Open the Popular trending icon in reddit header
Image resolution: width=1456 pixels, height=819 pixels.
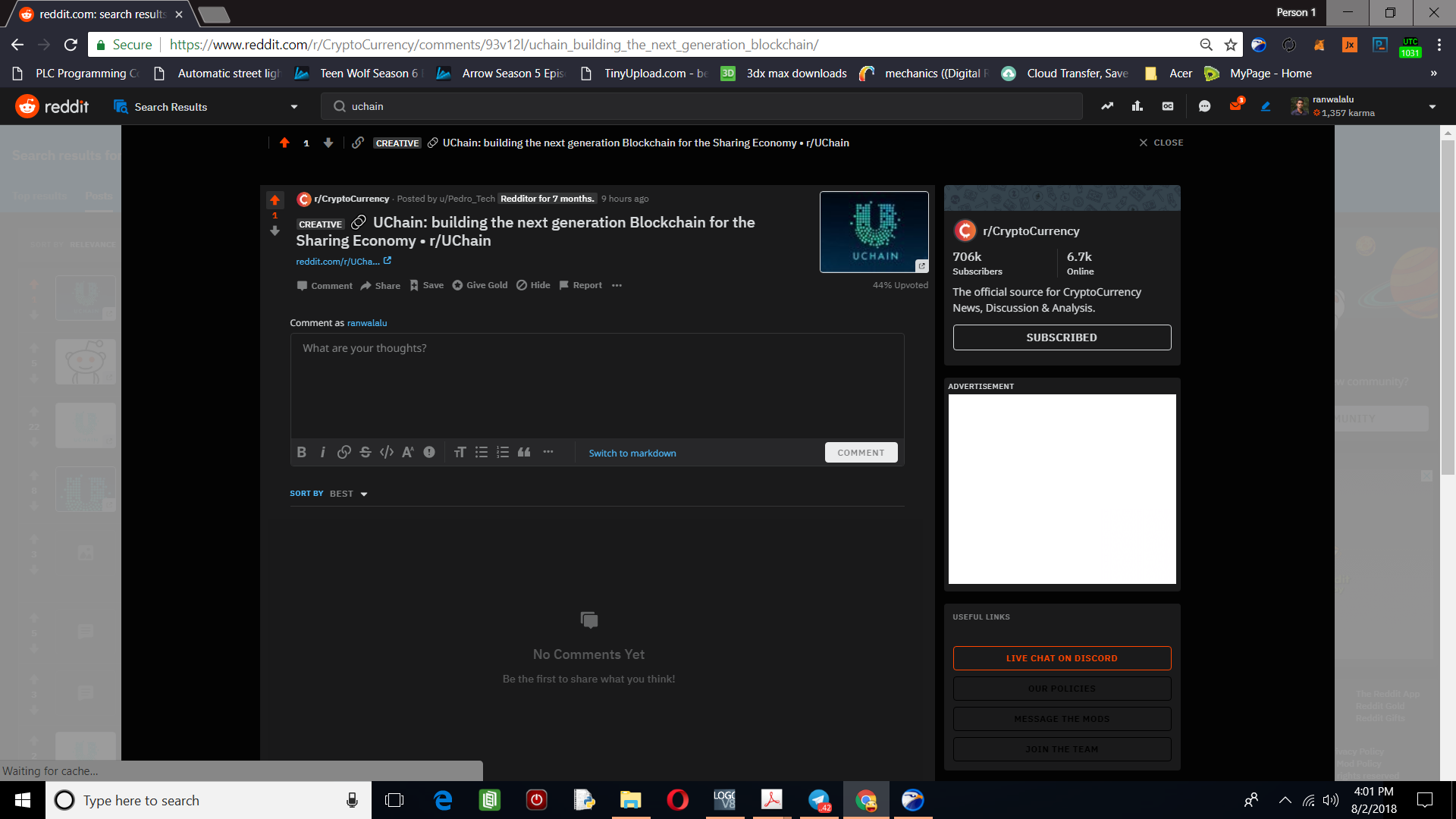(1107, 106)
